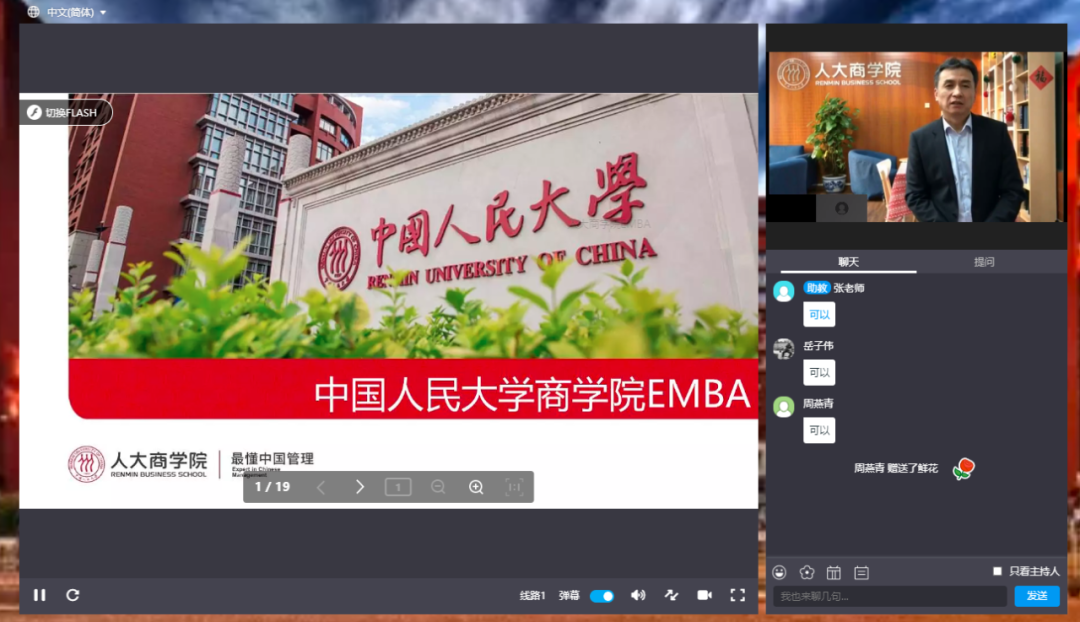This screenshot has width=1080, height=622.
Task: Go to next slide arrow
Action: [x=360, y=487]
